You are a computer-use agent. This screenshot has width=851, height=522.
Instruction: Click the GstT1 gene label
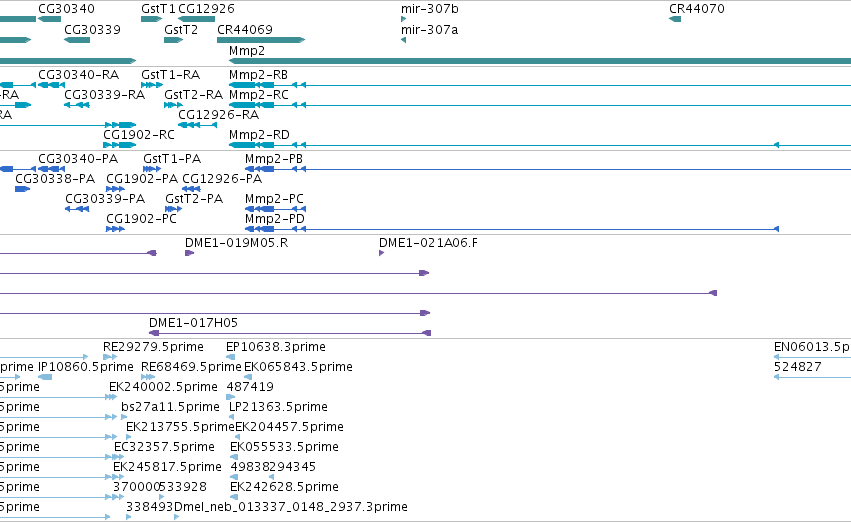click(x=158, y=9)
